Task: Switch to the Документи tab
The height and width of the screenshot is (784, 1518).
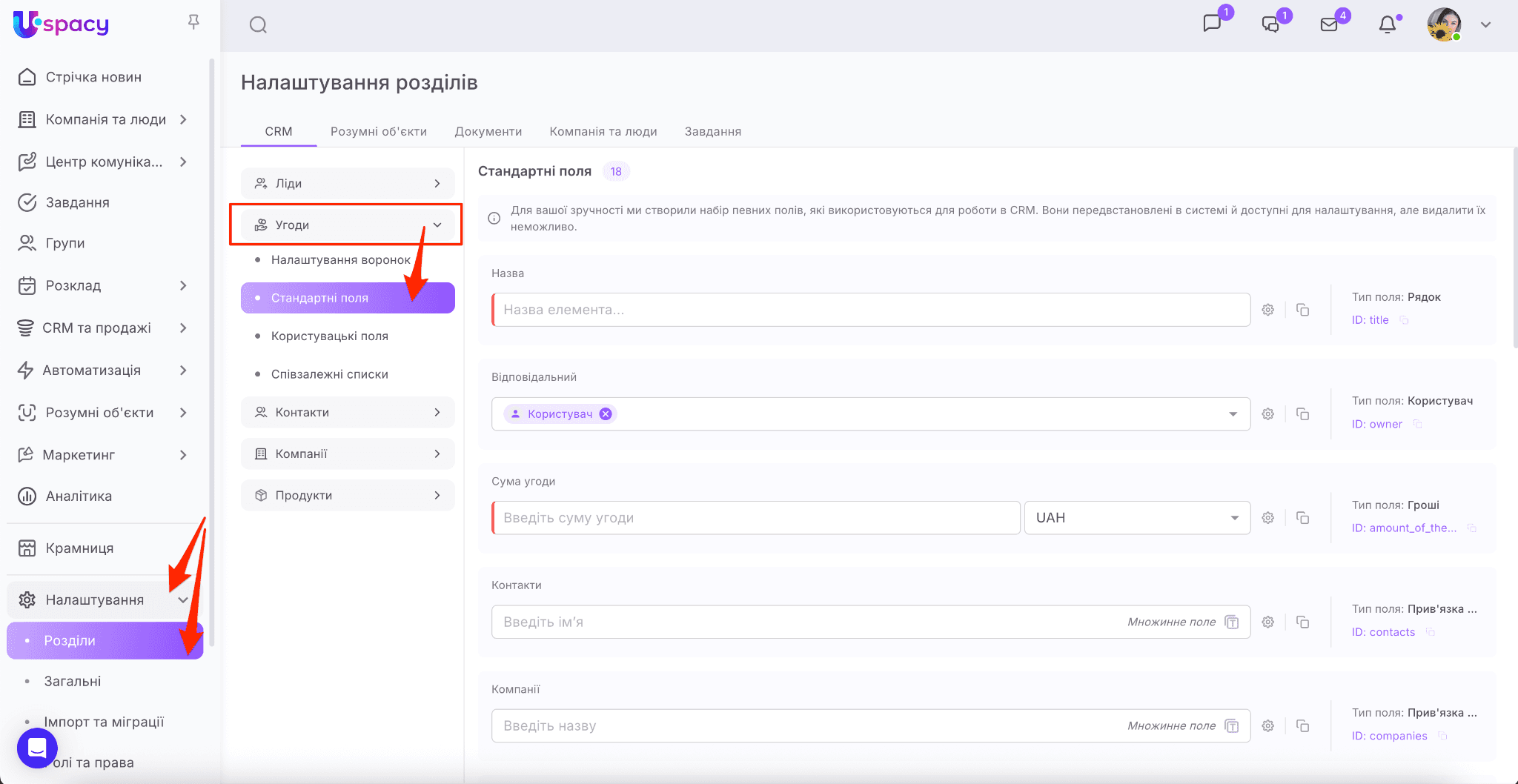Action: click(x=488, y=131)
